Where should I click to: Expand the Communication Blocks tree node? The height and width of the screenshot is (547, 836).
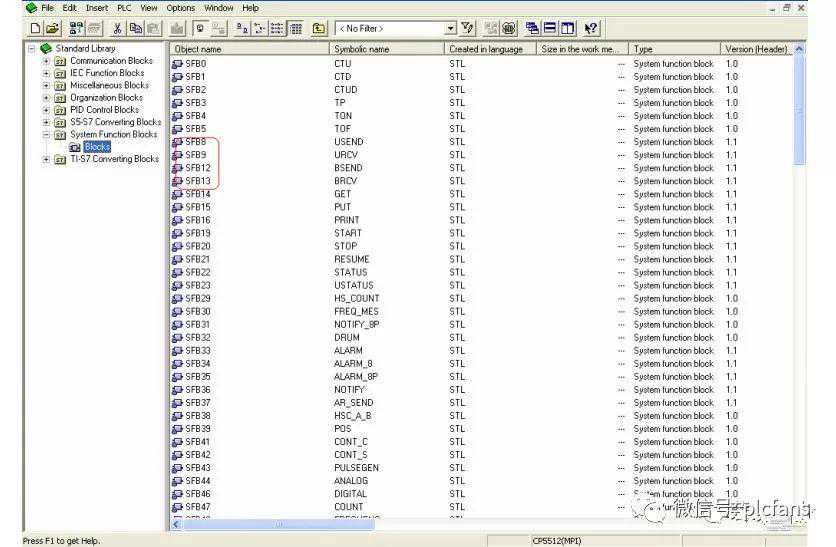tap(46, 61)
